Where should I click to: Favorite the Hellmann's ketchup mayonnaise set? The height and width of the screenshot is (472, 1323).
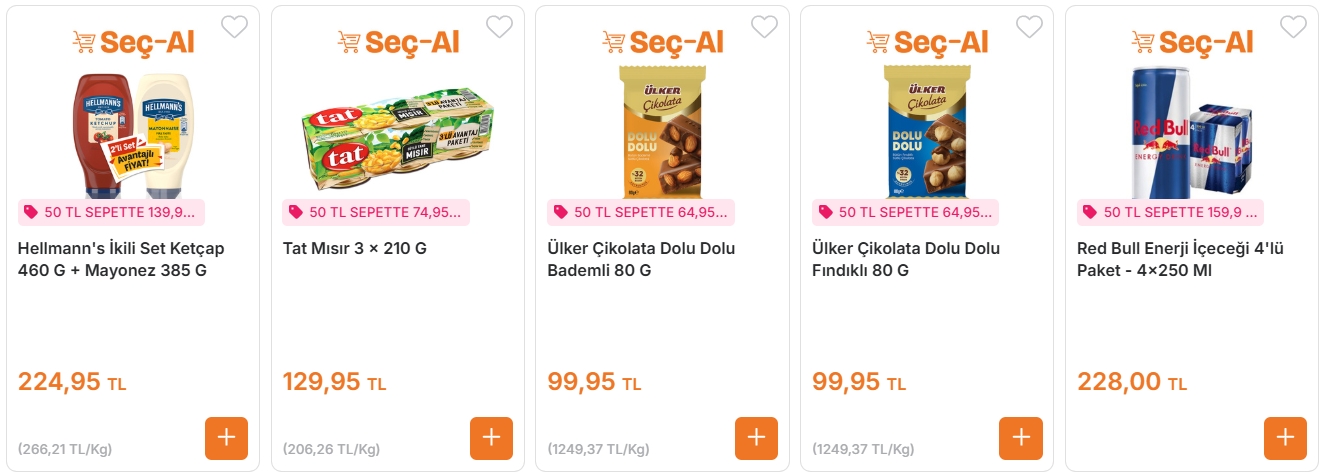coord(234,27)
